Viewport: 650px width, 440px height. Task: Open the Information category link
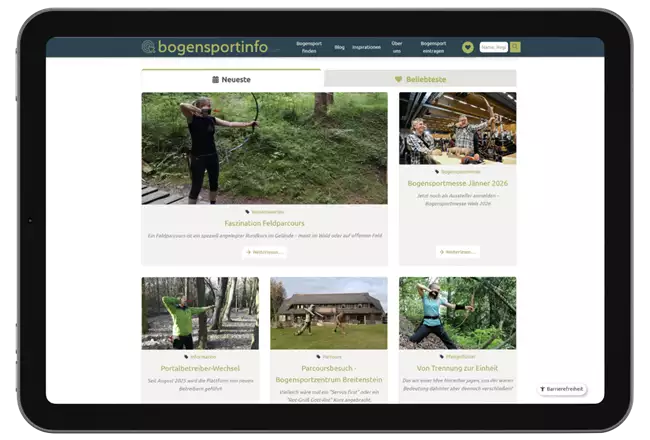203,357
